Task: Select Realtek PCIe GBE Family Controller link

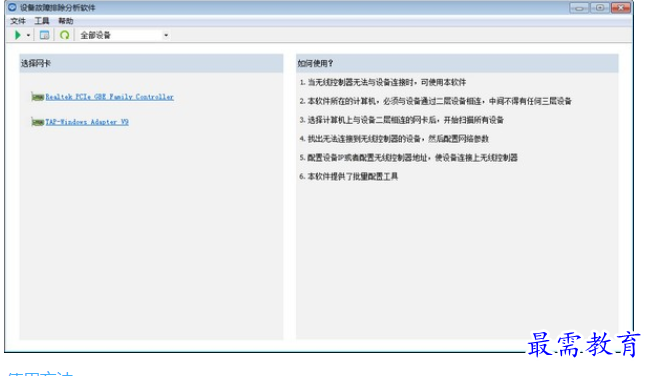Action: click(109, 97)
